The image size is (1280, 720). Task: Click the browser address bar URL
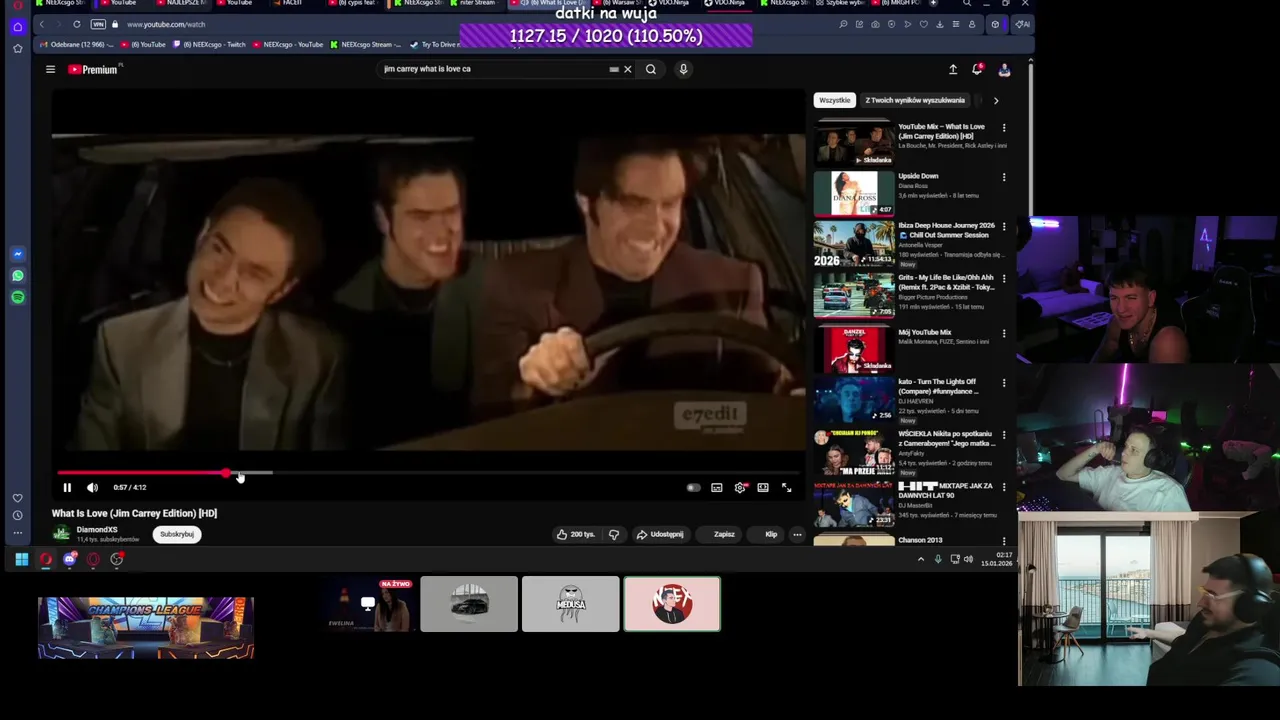point(166,24)
